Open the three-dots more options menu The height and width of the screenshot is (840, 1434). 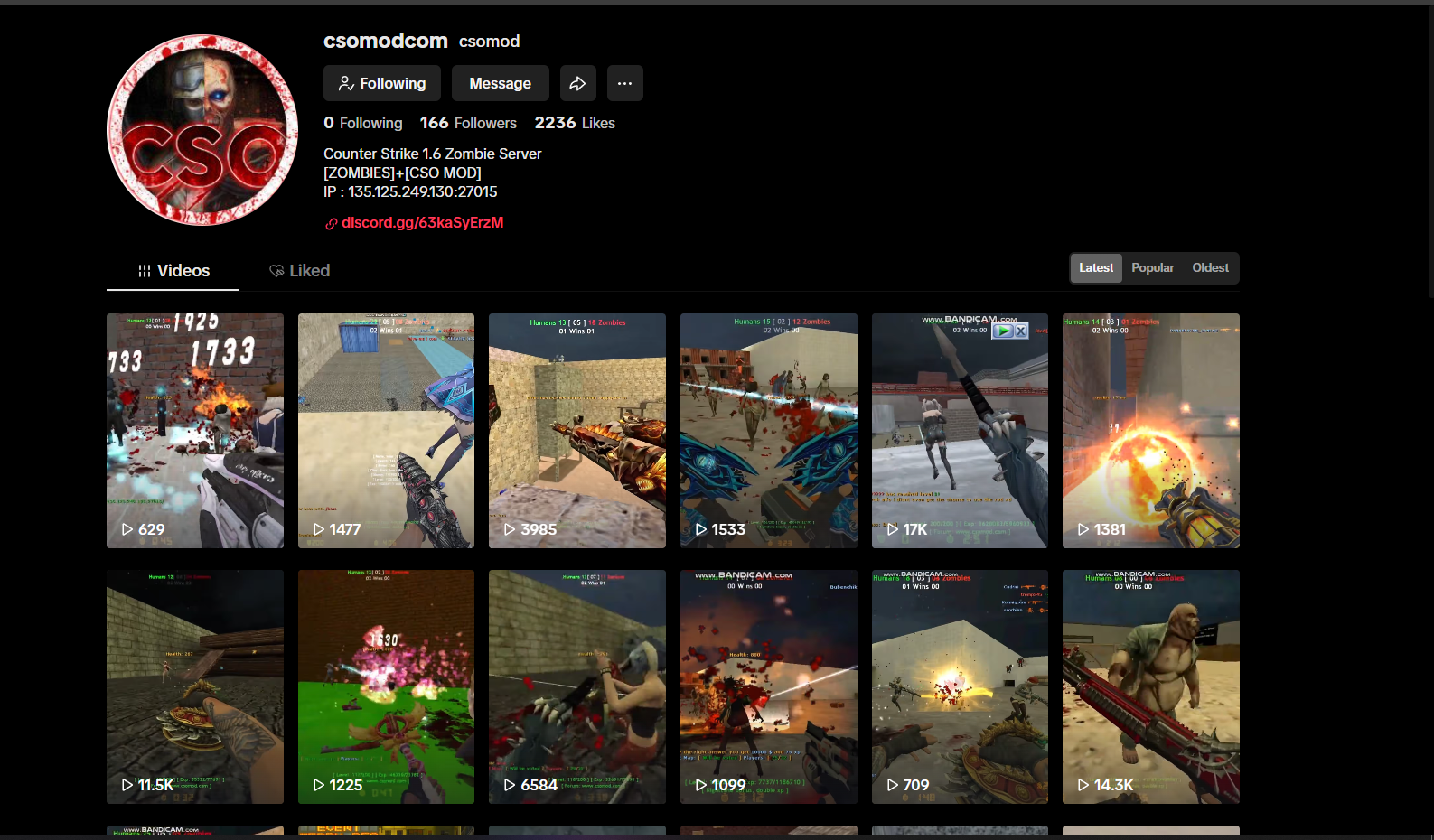pyautogui.click(x=624, y=83)
